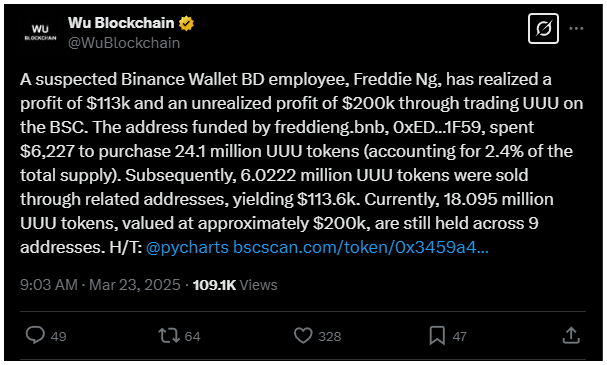607x365 pixels.
Task: Open the @WuBlockchain handle link
Action: (124, 43)
